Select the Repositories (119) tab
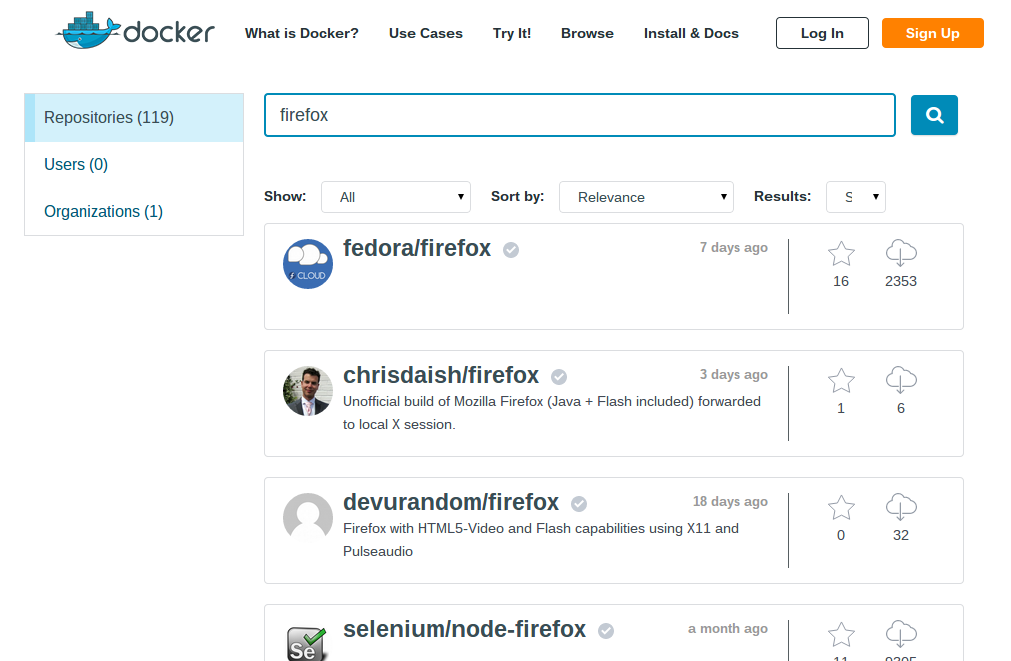 [x=134, y=117]
